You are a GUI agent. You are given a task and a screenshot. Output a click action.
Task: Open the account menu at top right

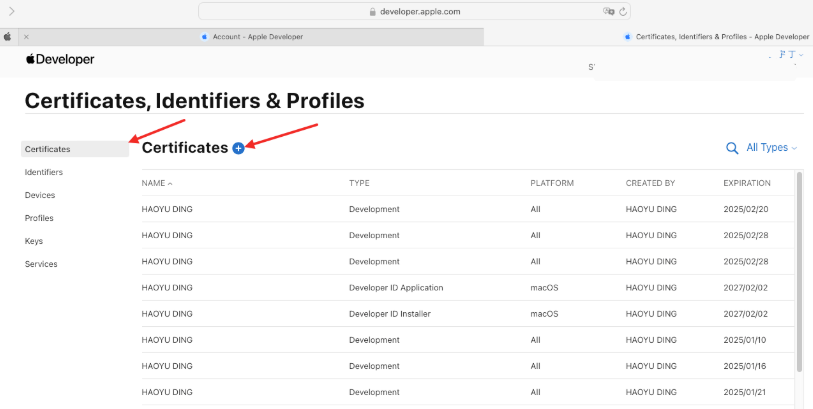790,55
